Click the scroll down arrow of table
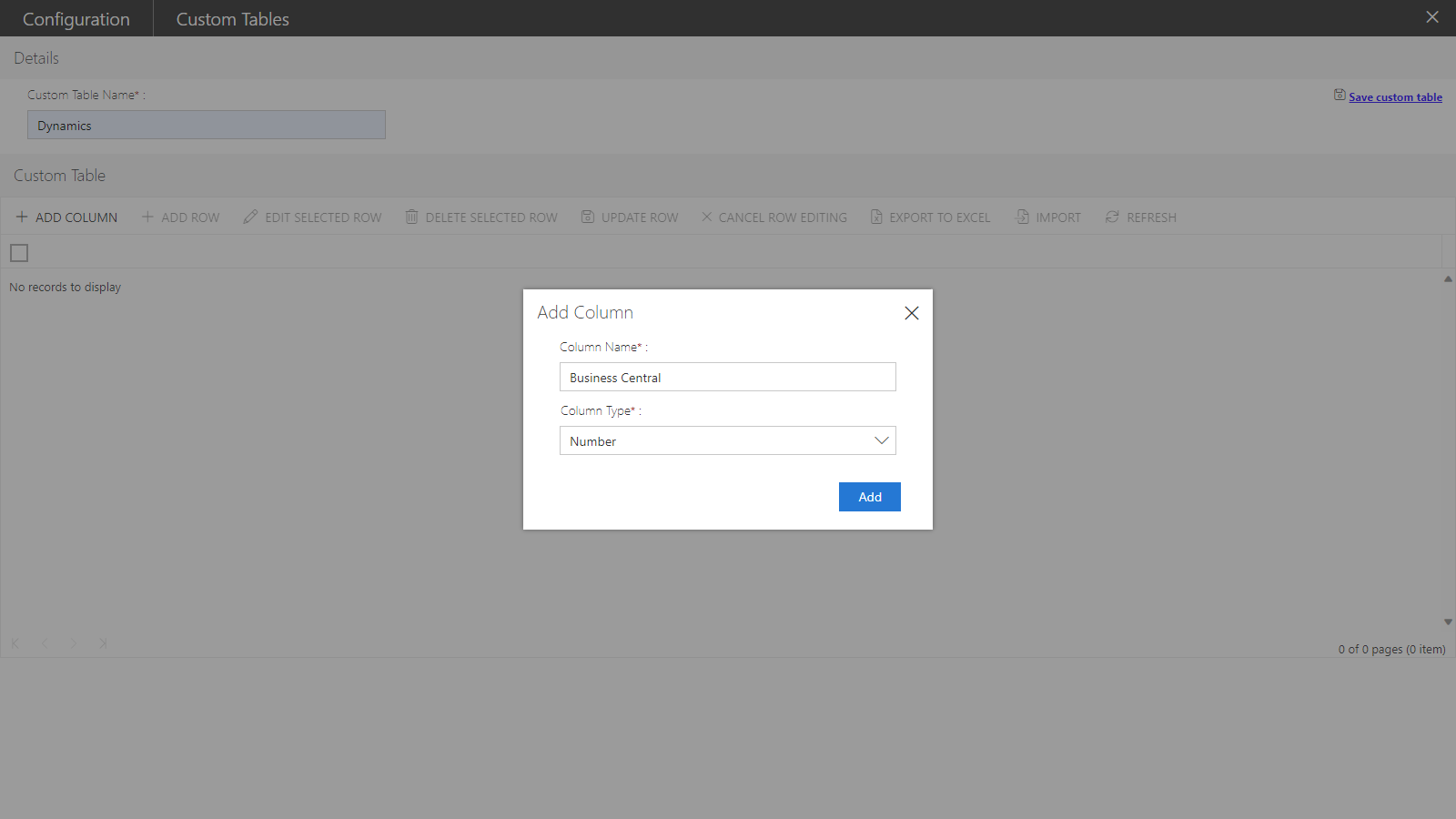1456x819 pixels. tap(1448, 622)
